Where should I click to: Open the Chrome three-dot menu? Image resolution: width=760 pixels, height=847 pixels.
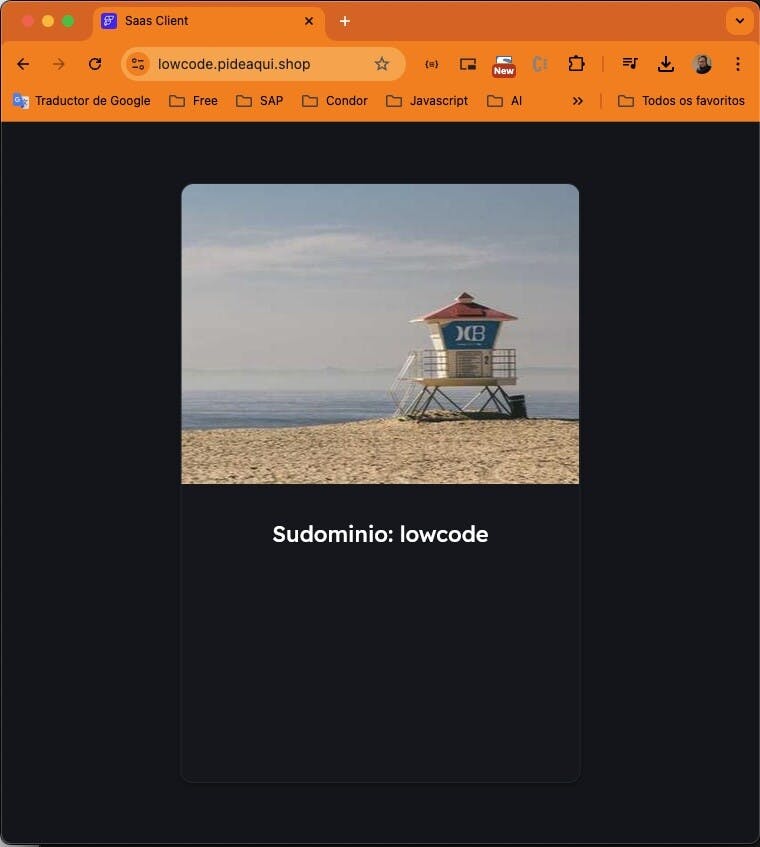(738, 64)
